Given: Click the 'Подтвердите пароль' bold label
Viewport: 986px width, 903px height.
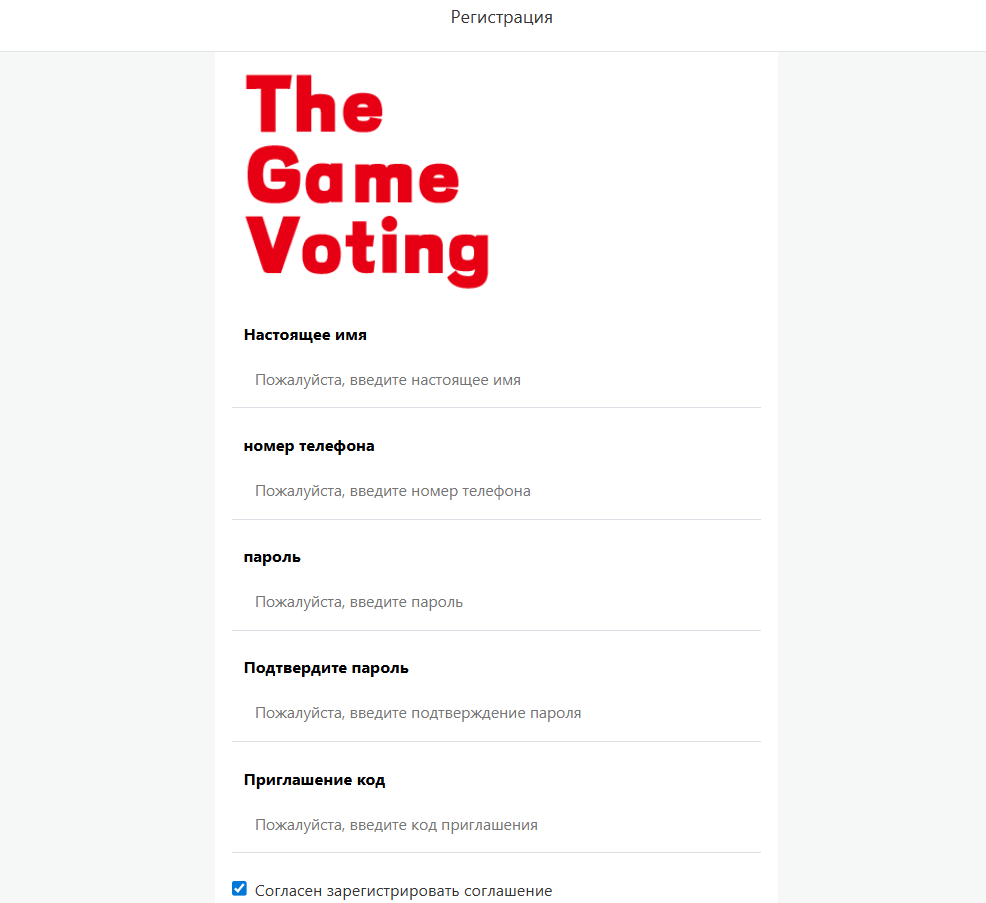Looking at the screenshot, I should (x=326, y=668).
